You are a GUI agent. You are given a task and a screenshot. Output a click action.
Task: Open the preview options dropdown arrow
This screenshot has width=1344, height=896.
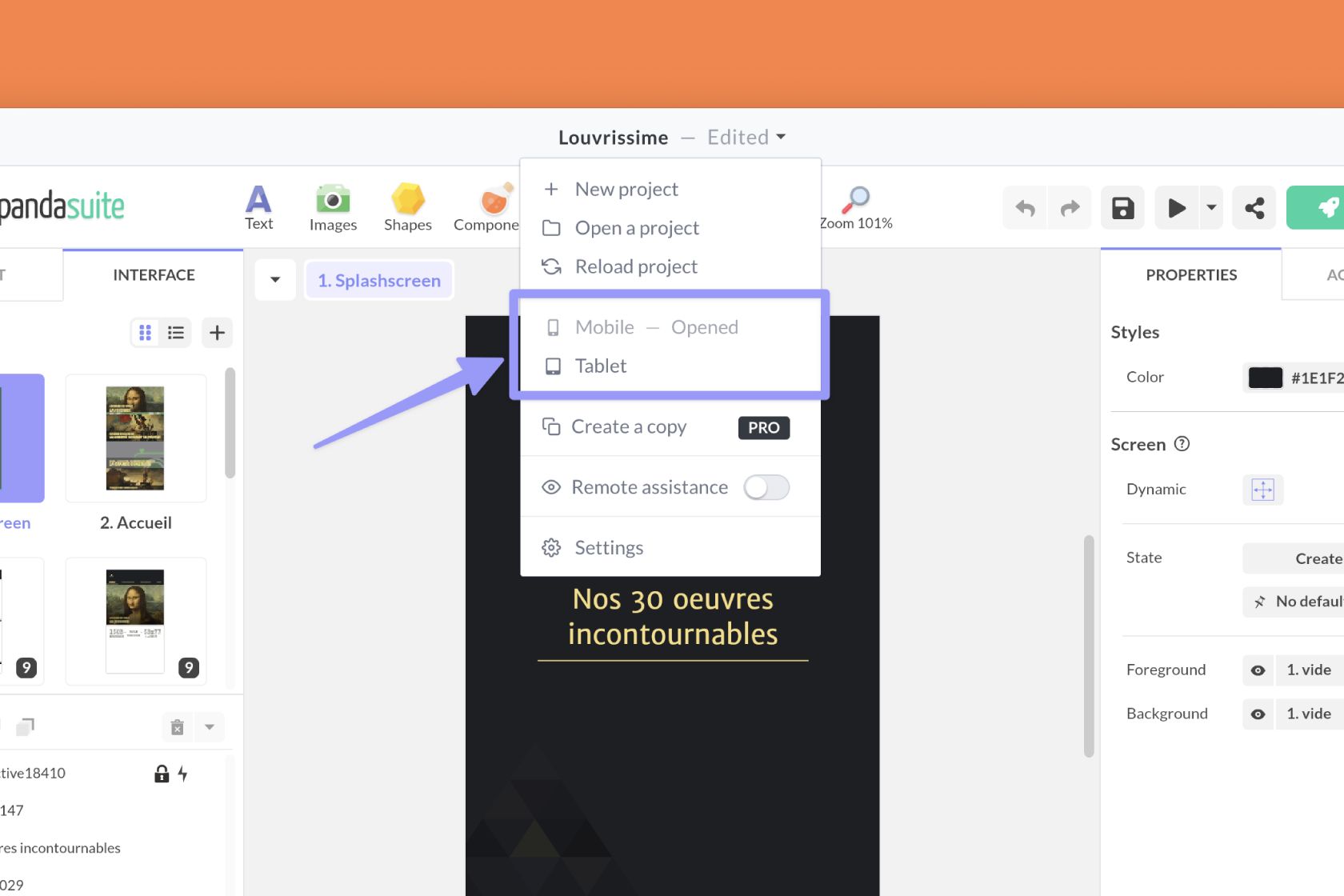point(1210,207)
